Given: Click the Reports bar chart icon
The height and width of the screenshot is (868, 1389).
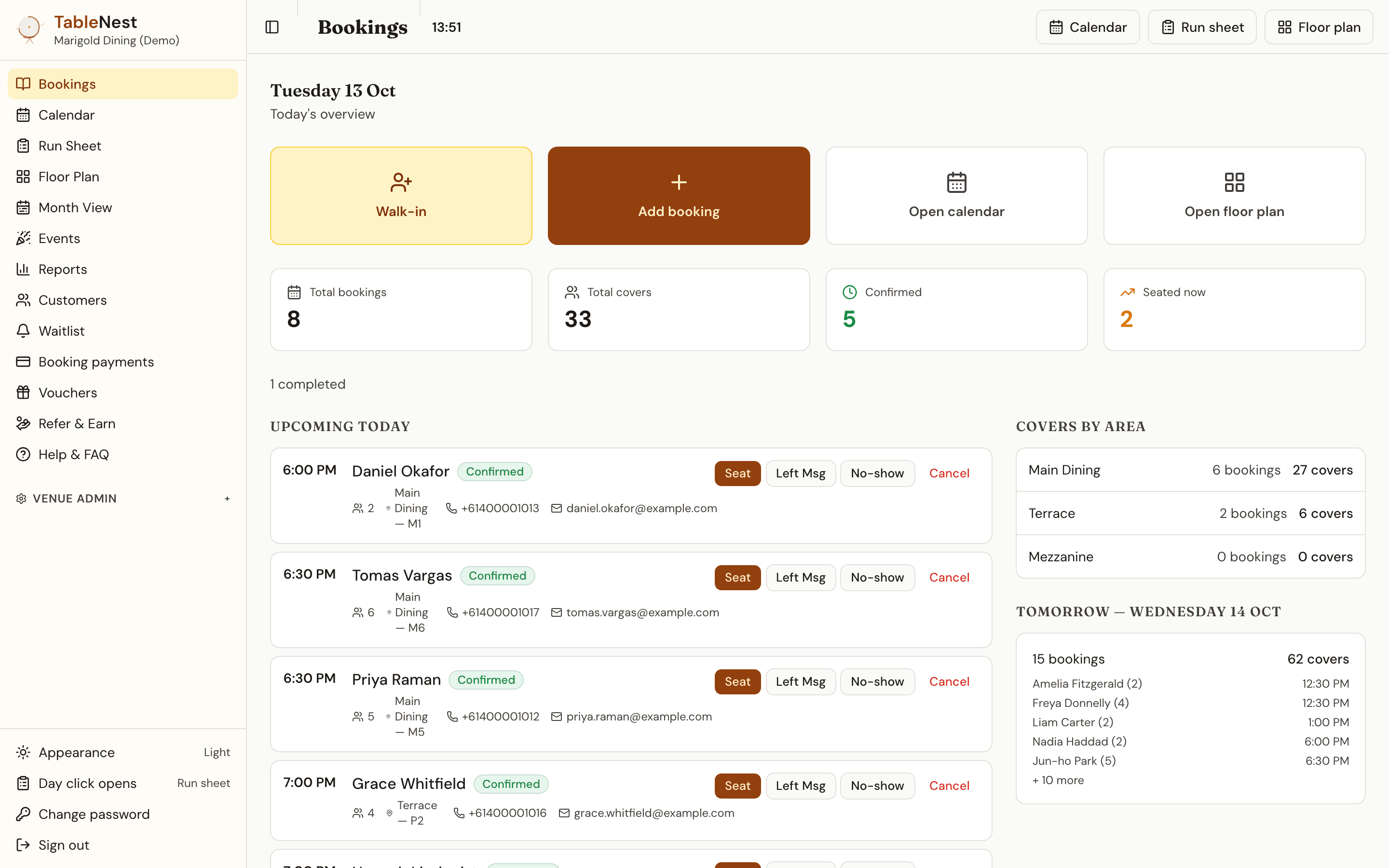Looking at the screenshot, I should (x=23, y=269).
